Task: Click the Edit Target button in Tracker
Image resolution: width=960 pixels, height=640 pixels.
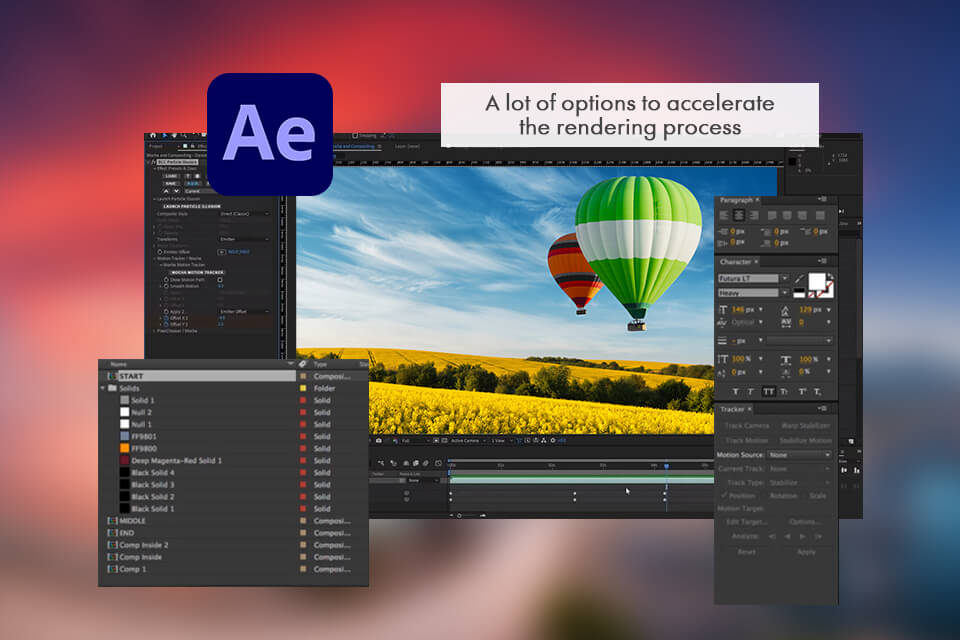Action: [x=746, y=522]
